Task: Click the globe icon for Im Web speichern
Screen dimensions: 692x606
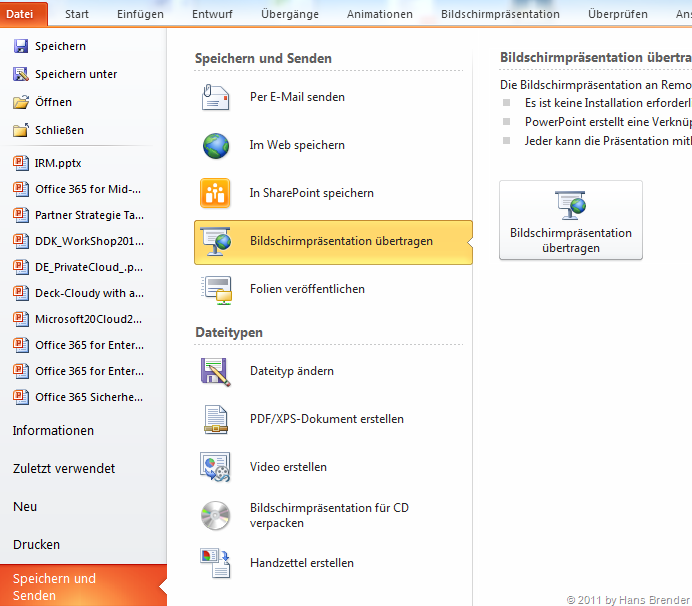Action: [216, 145]
